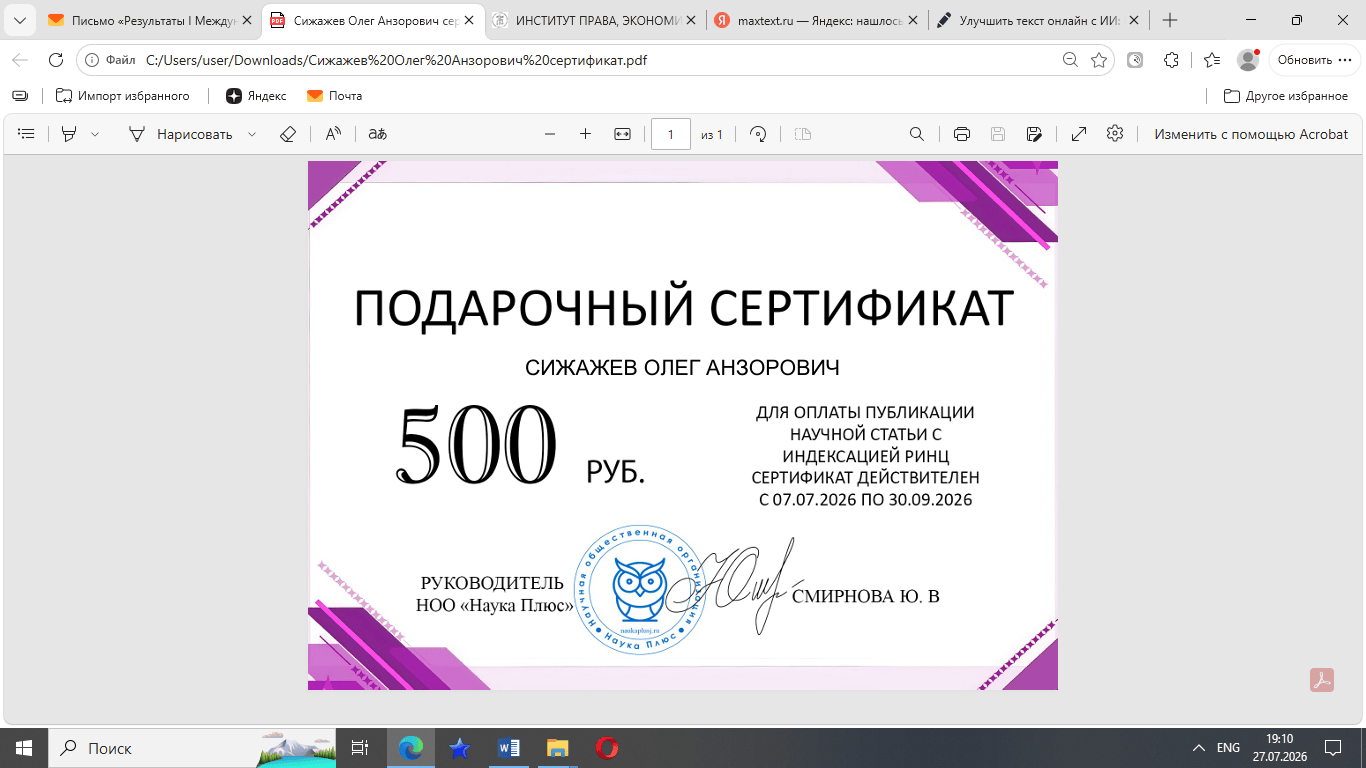Screen dimensions: 1366x768
Task: Zoom in with the plus button
Action: (586, 134)
